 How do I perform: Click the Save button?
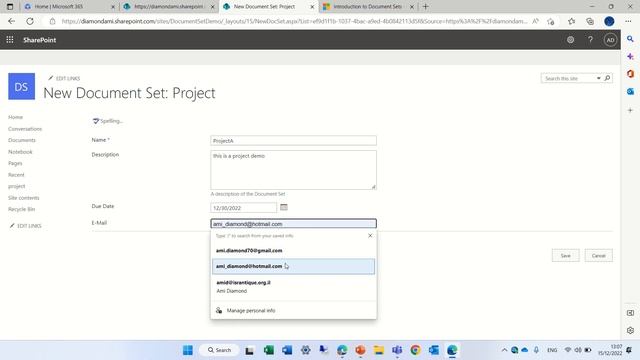pos(565,256)
